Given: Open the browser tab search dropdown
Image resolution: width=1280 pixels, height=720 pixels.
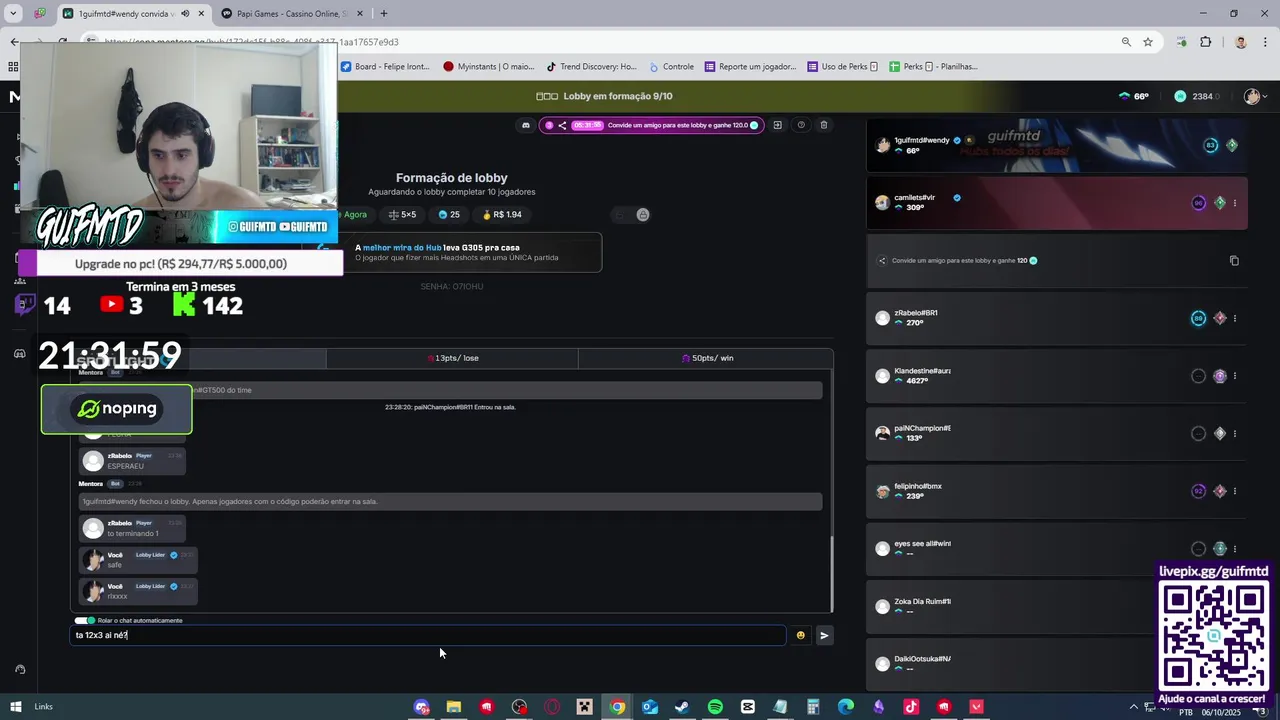Looking at the screenshot, I should (x=14, y=14).
